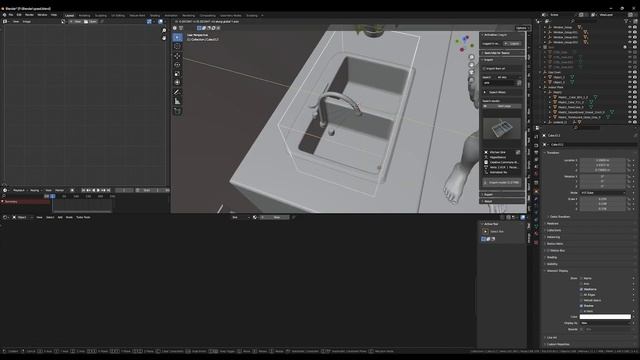Toggle the Import Plain obj checkbox
This screenshot has height=360, width=640.
[484, 69]
